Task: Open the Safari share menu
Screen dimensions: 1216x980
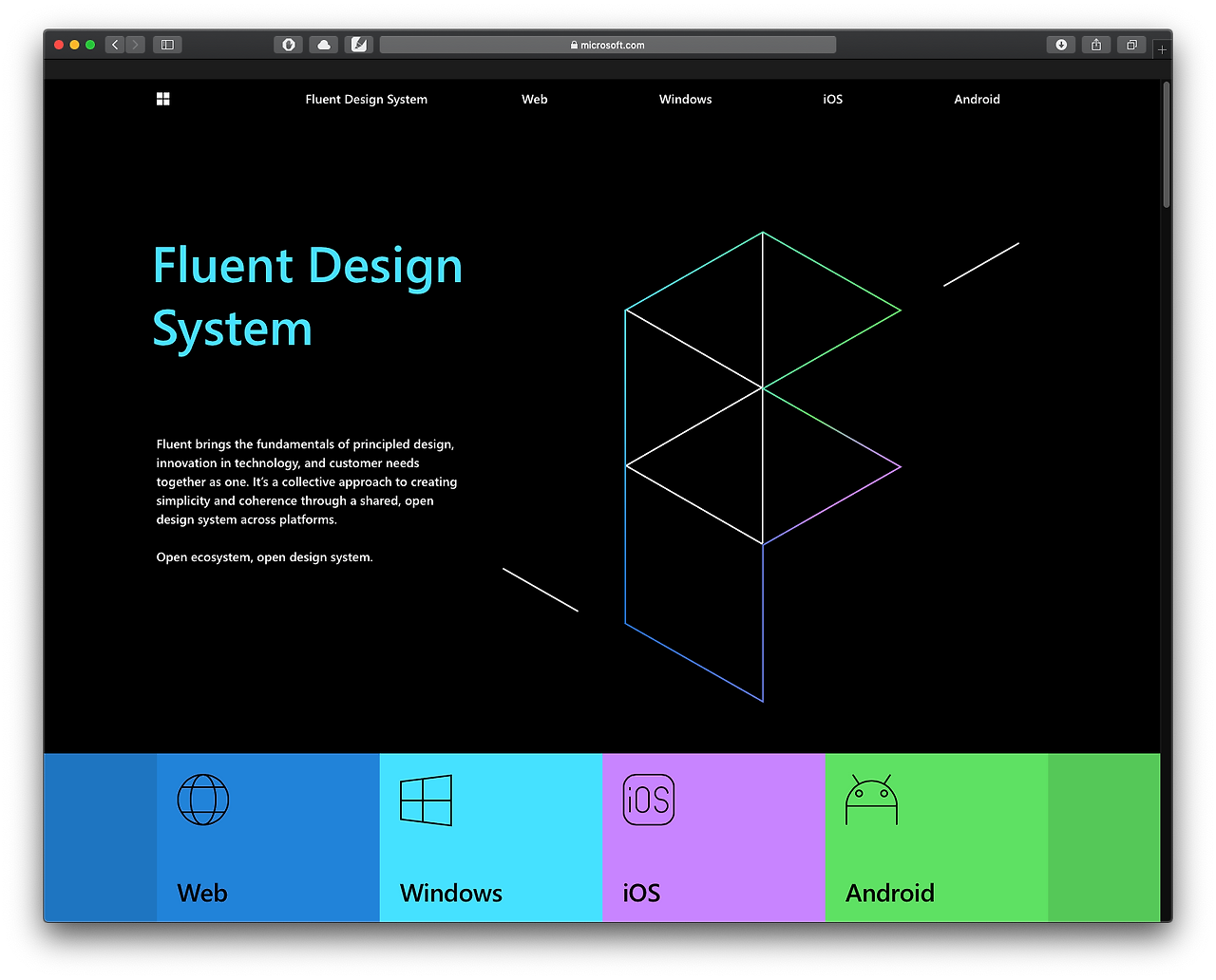Action: [1096, 45]
